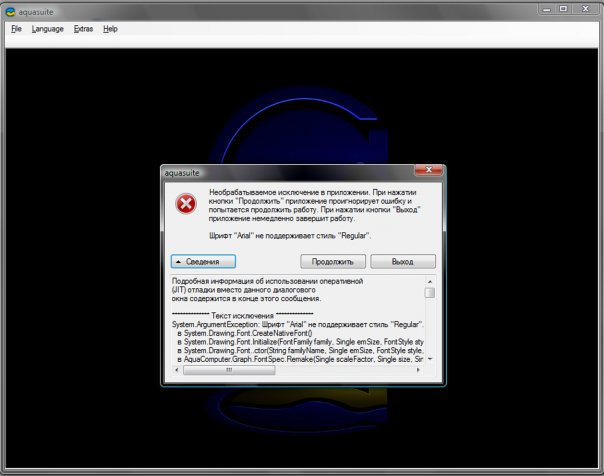Screen dimensions: 604x476
Task: Open the Extras menu
Action: click(83, 29)
